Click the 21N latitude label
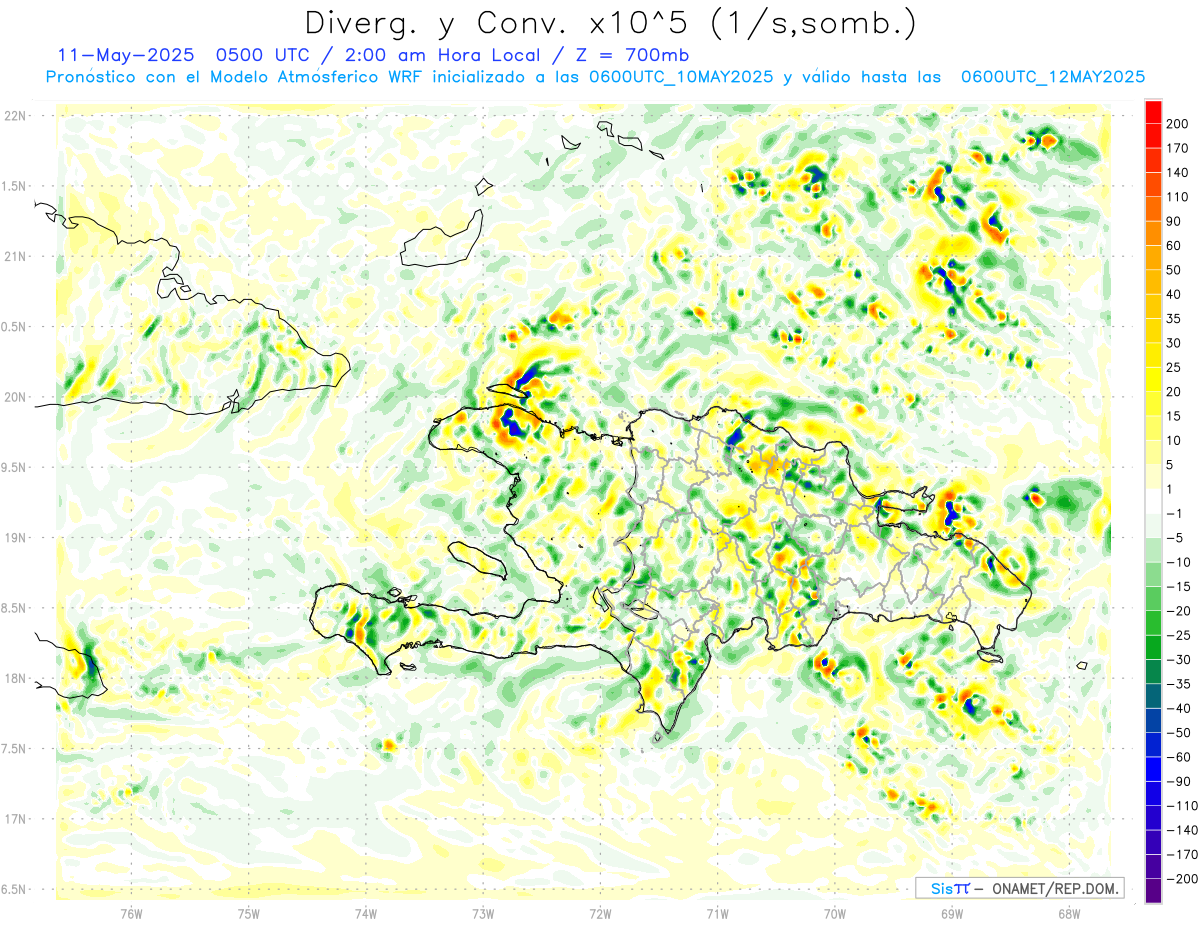This screenshot has width=1200, height=927. click(x=16, y=256)
